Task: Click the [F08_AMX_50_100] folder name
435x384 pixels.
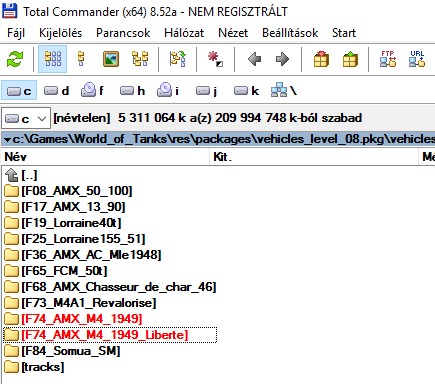Action: [77, 191]
